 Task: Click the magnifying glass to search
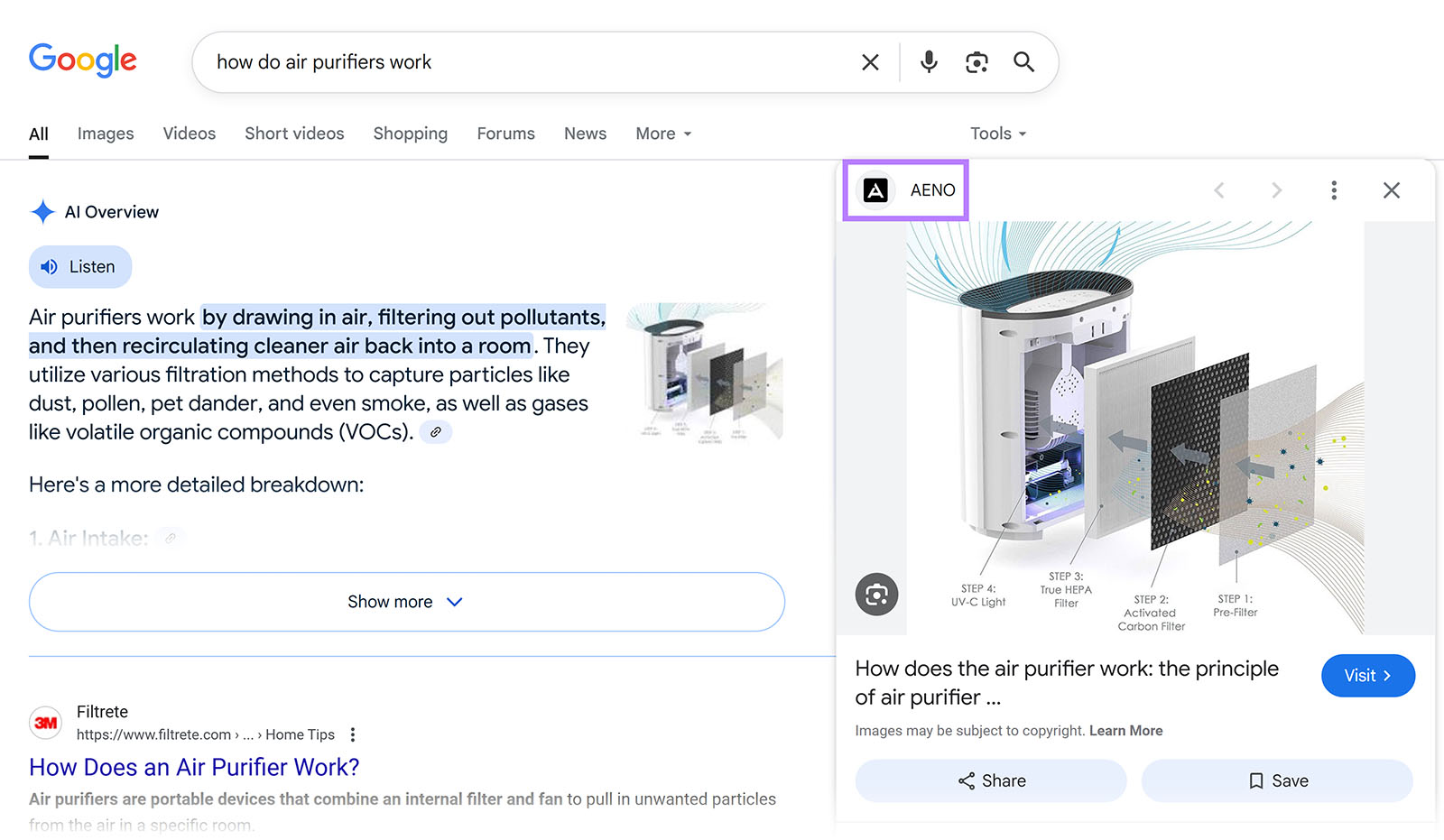1023,61
